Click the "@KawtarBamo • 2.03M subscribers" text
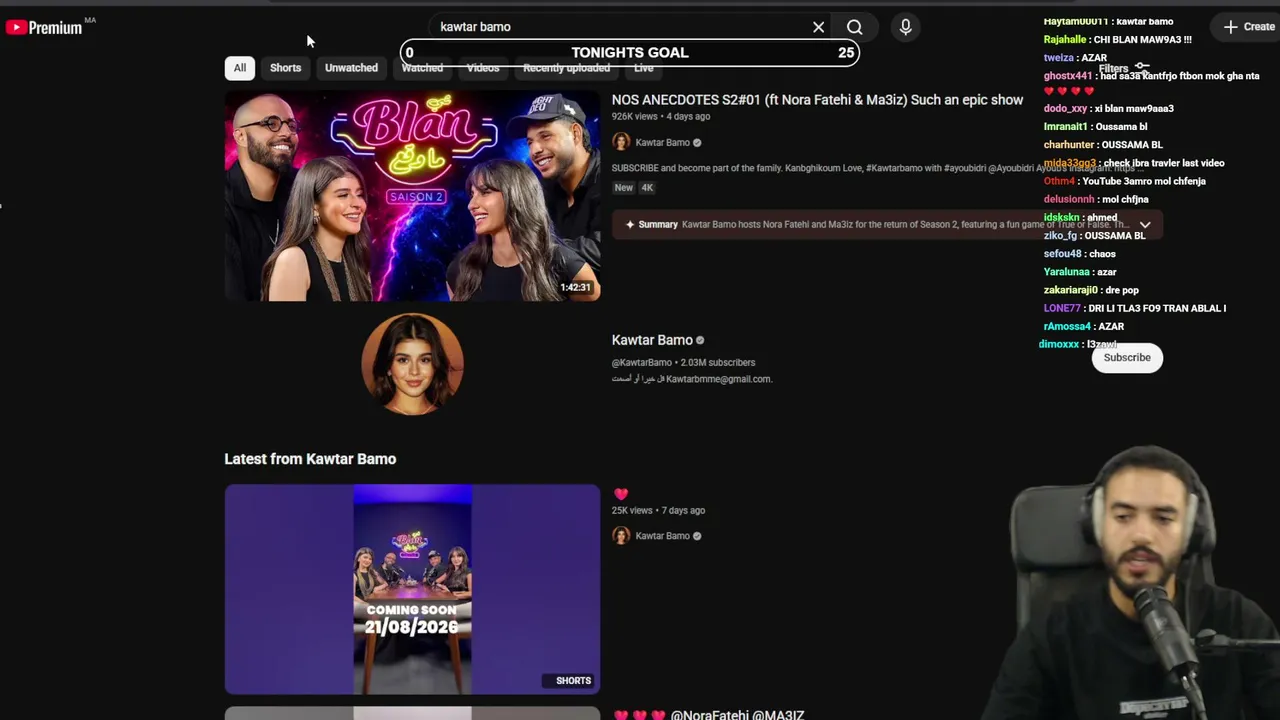 (x=683, y=363)
